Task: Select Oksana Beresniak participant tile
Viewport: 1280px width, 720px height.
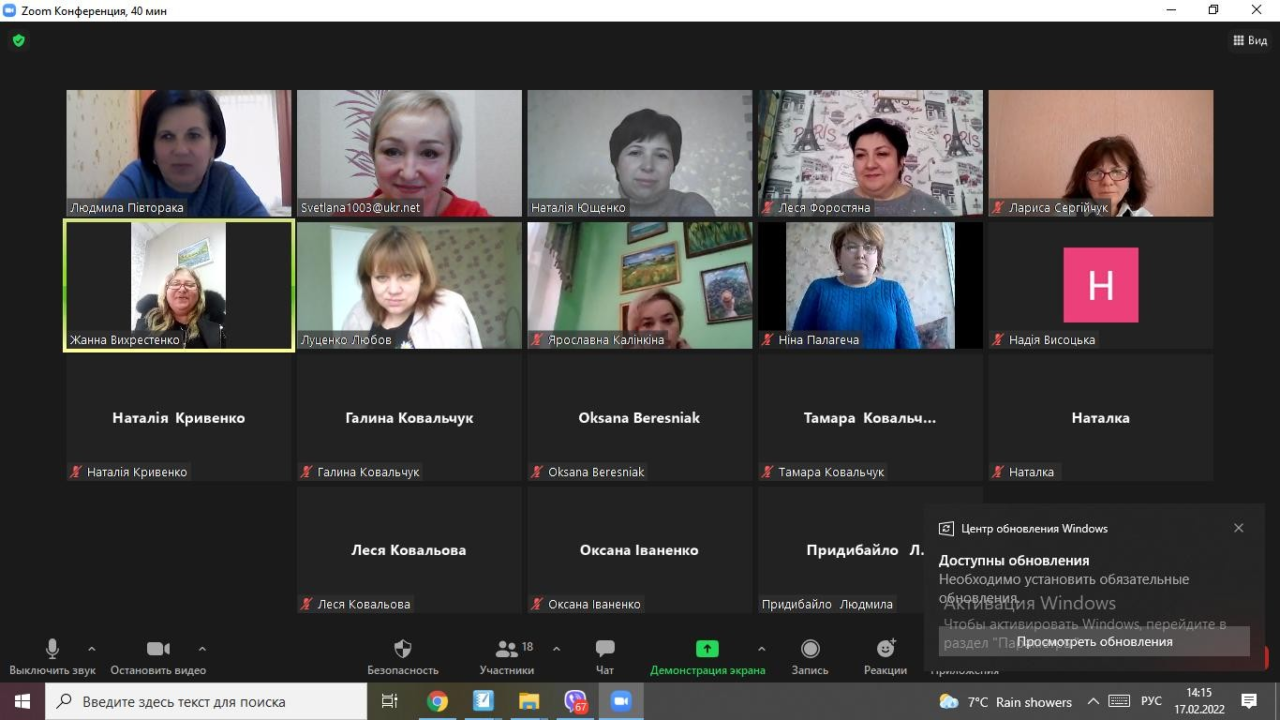Action: (x=640, y=417)
